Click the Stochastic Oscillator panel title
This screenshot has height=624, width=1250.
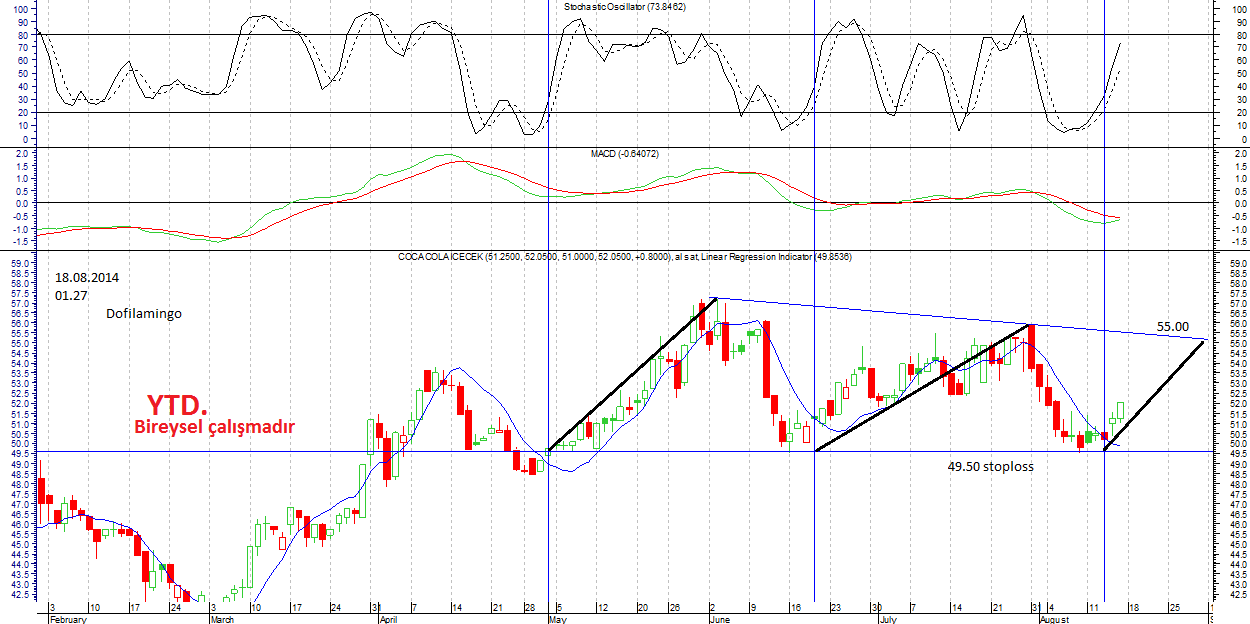click(624, 6)
